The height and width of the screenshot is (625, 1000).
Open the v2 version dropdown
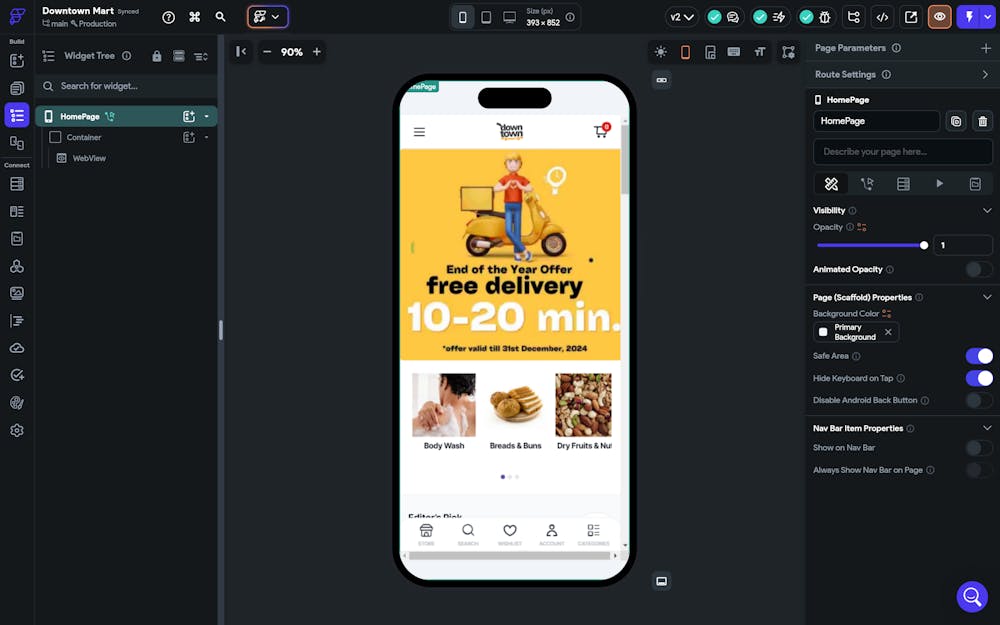[x=681, y=17]
